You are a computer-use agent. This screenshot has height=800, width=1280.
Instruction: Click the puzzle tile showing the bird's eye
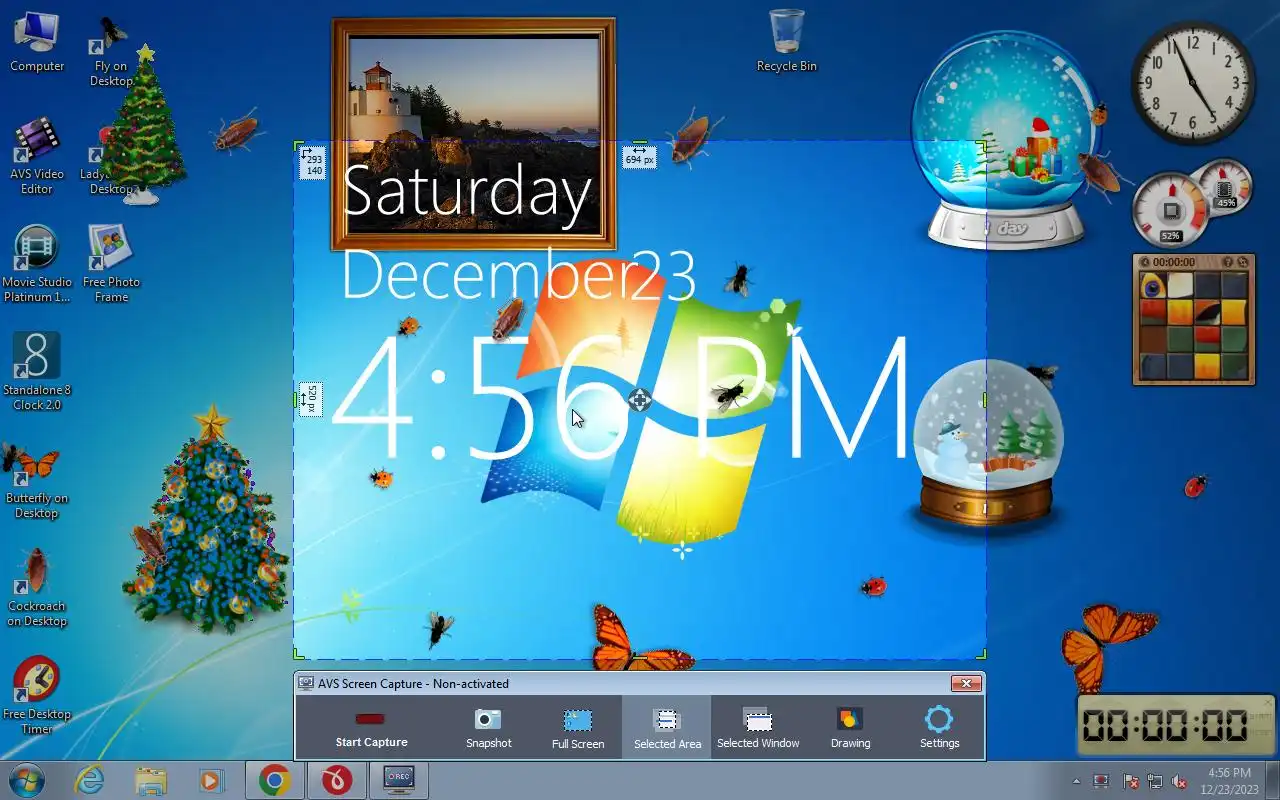tap(1153, 285)
